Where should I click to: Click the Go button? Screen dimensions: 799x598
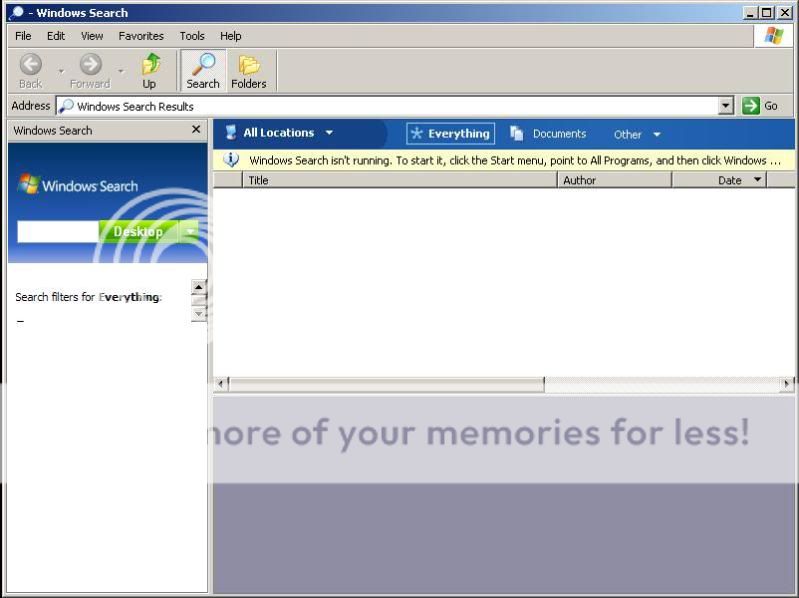pyautogui.click(x=760, y=106)
